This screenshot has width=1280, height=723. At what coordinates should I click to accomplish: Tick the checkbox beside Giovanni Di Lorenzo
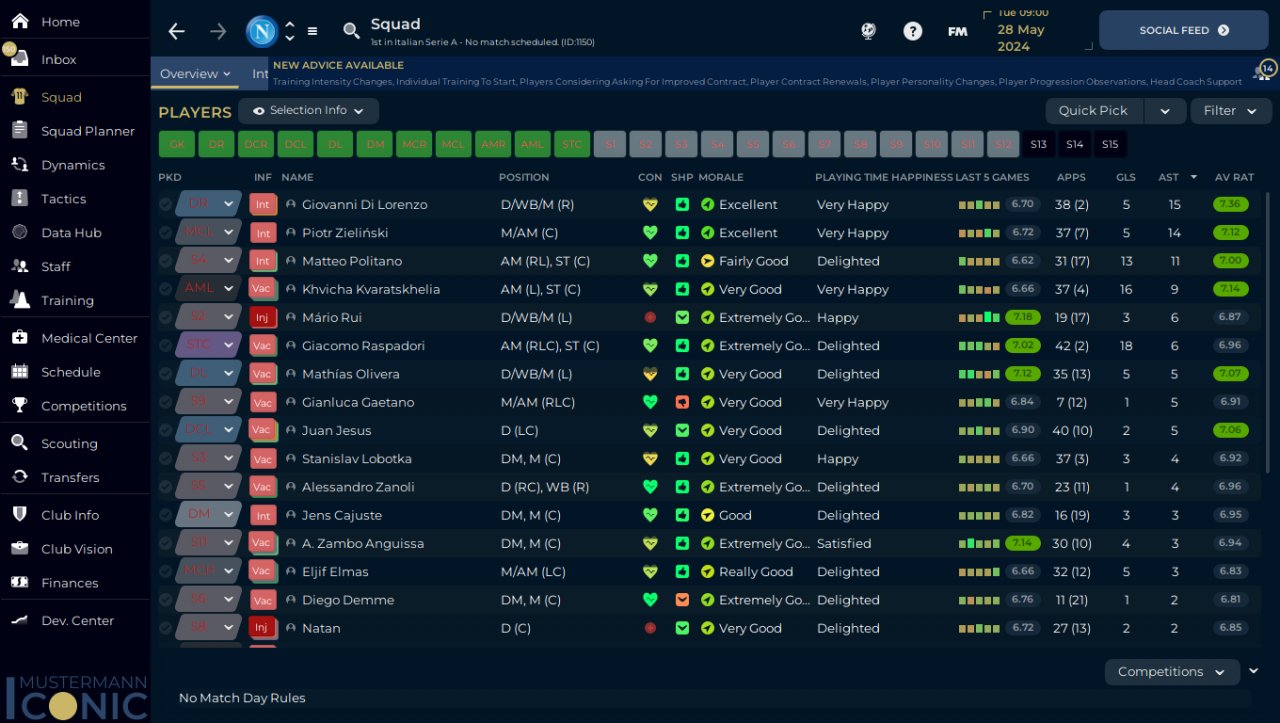click(165, 204)
